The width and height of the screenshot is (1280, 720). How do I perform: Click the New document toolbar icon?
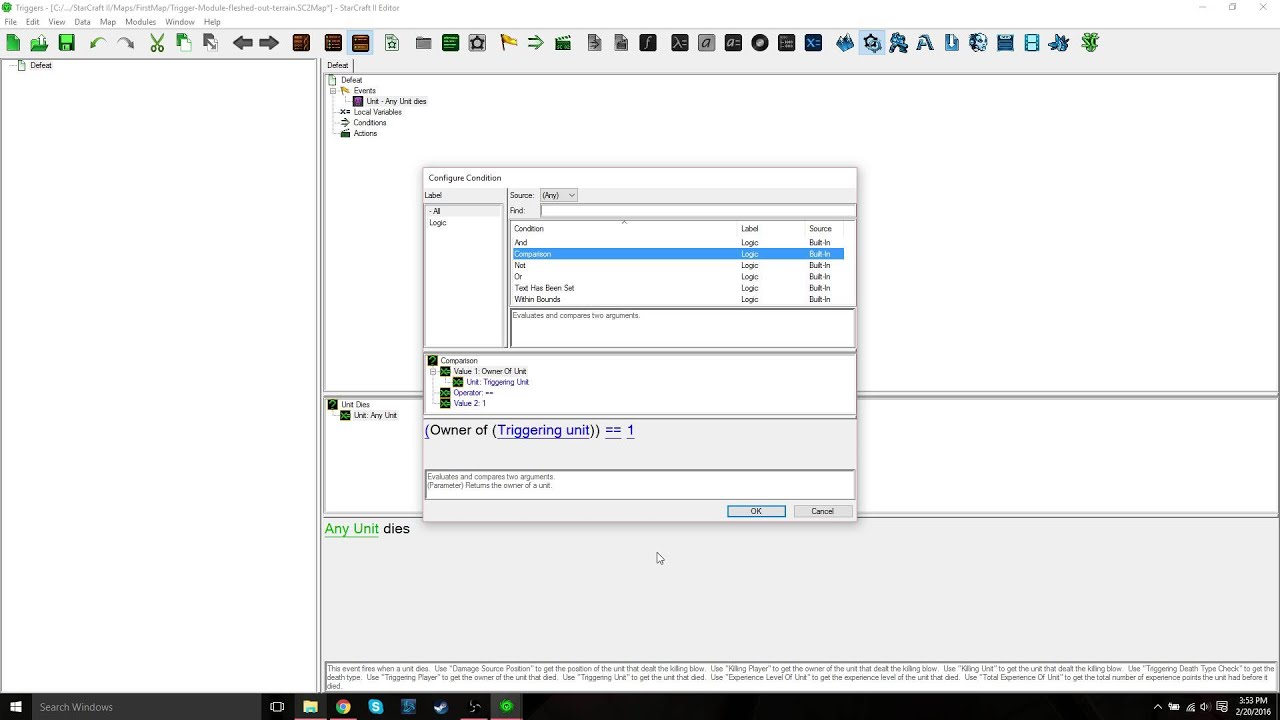(x=13, y=43)
